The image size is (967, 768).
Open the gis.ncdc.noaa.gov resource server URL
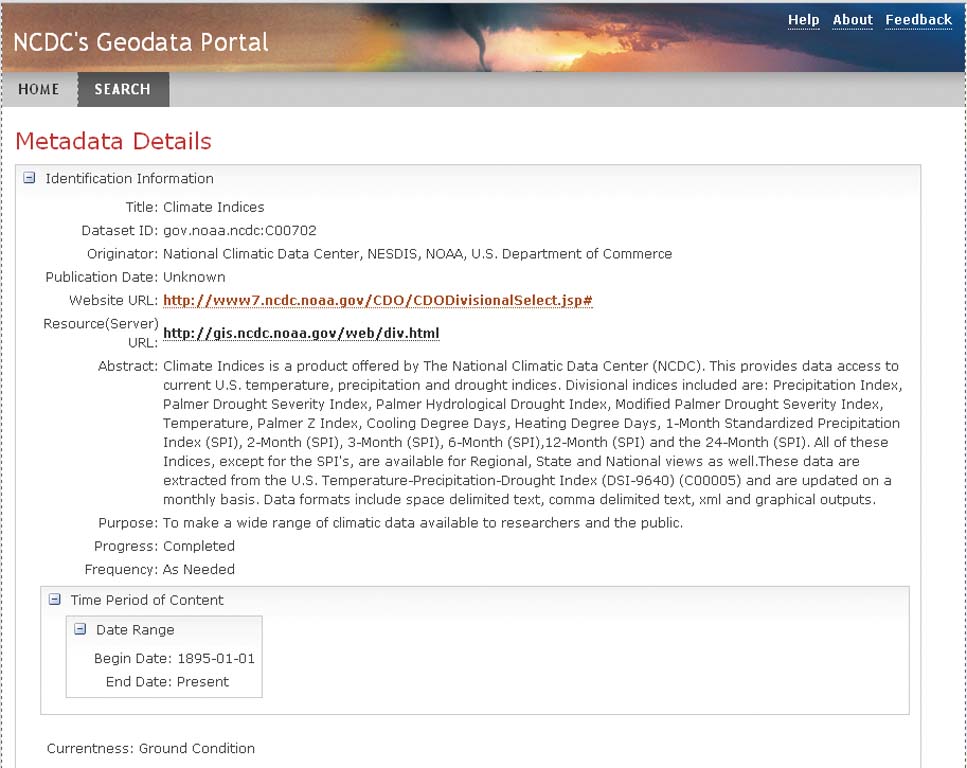[x=301, y=333]
